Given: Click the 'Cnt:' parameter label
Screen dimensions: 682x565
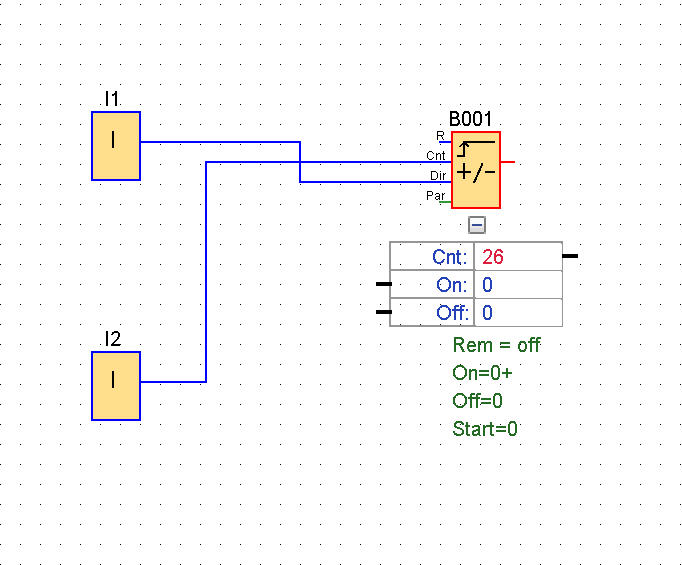Looking at the screenshot, I should click(449, 257).
